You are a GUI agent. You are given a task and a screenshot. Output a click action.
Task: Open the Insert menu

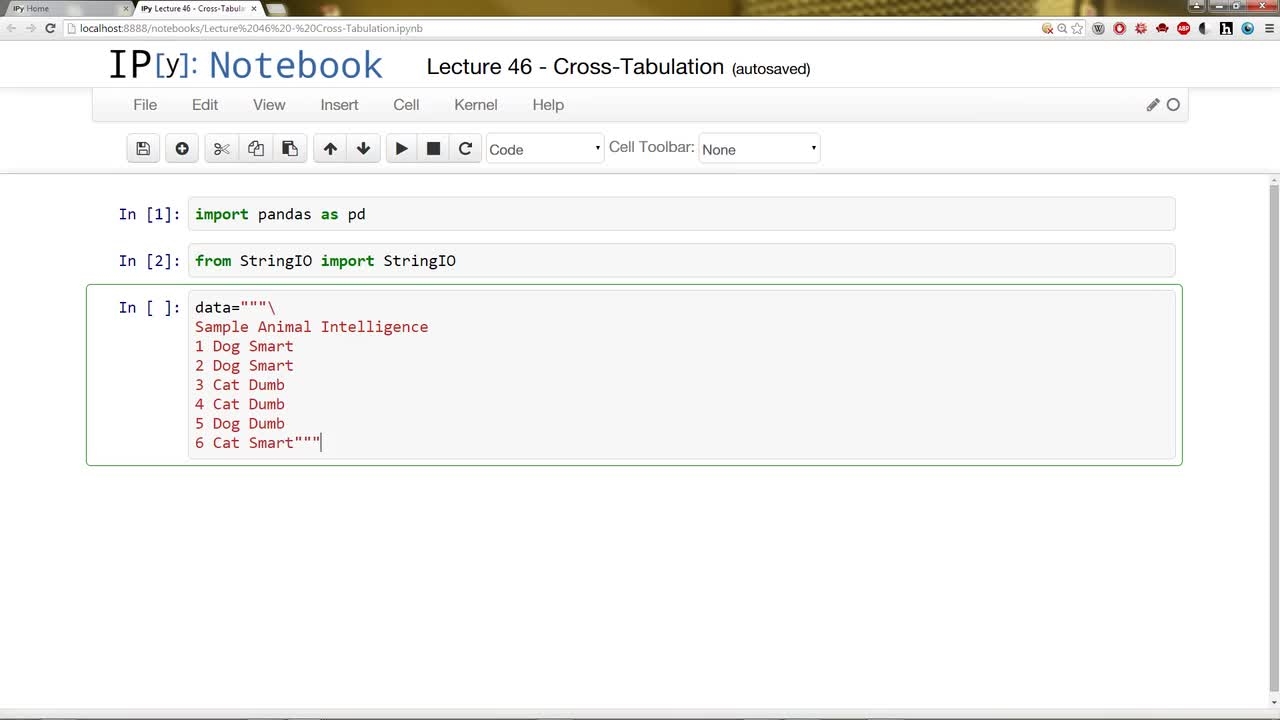pyautogui.click(x=339, y=105)
